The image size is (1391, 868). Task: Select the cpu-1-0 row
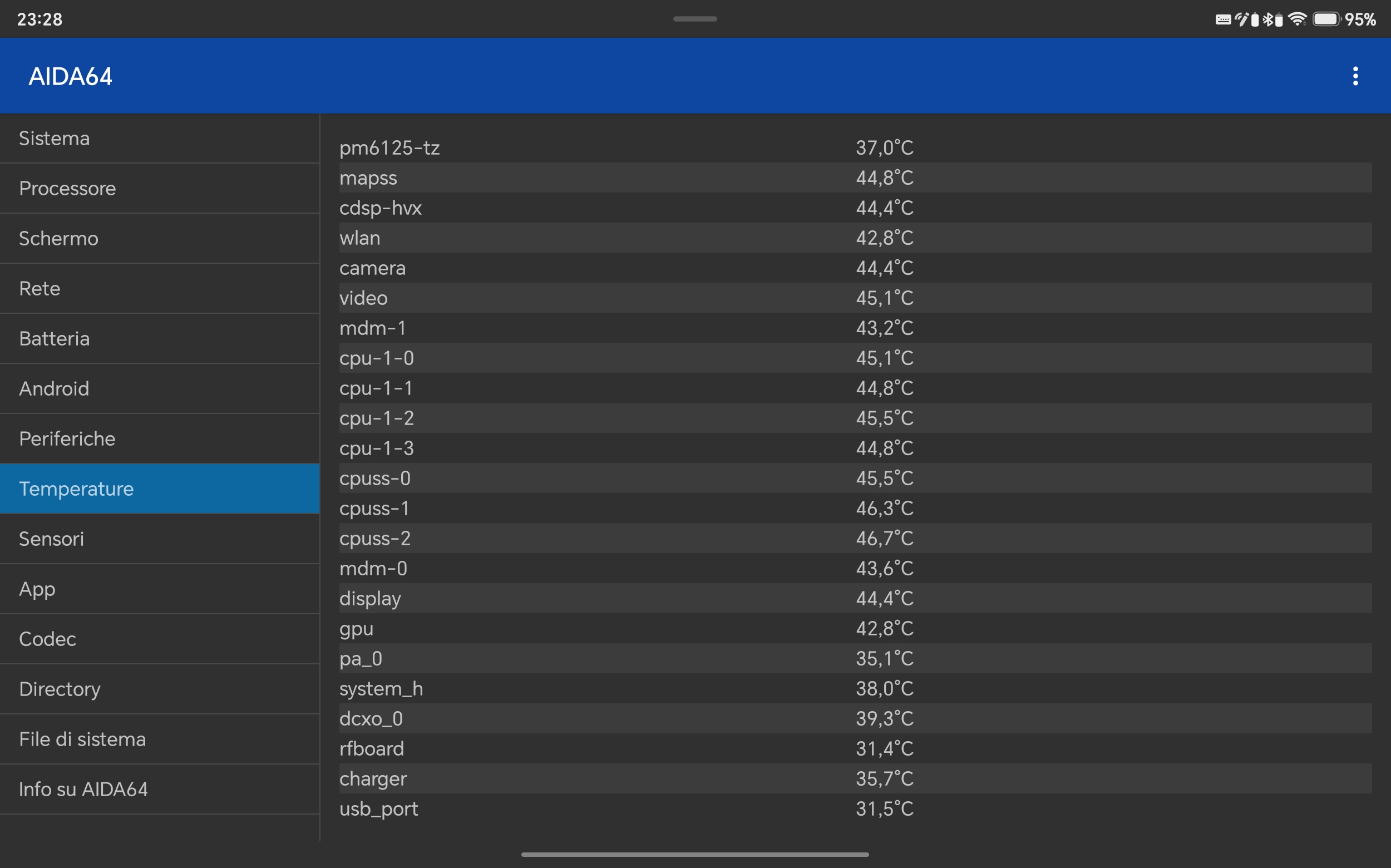pyautogui.click(x=855, y=358)
